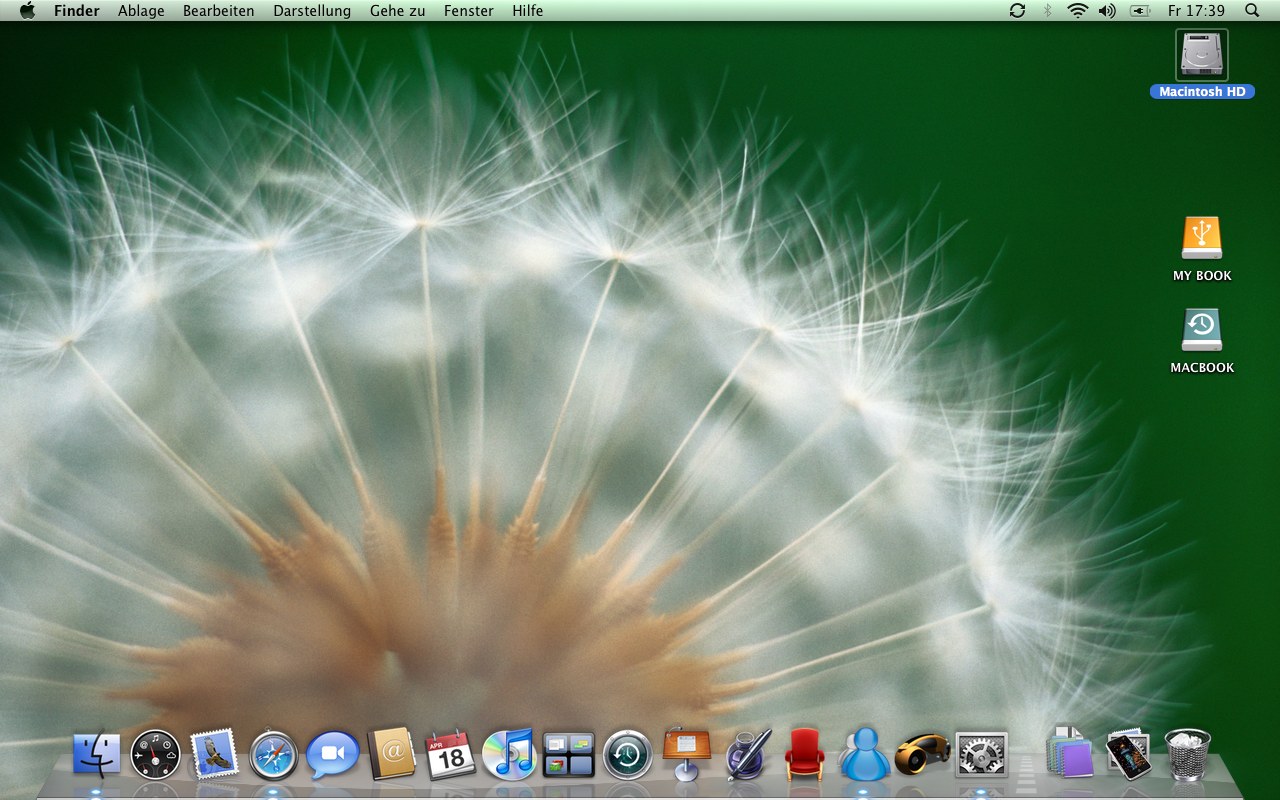
Task: Launch Safari from the Dock
Action: click(274, 755)
